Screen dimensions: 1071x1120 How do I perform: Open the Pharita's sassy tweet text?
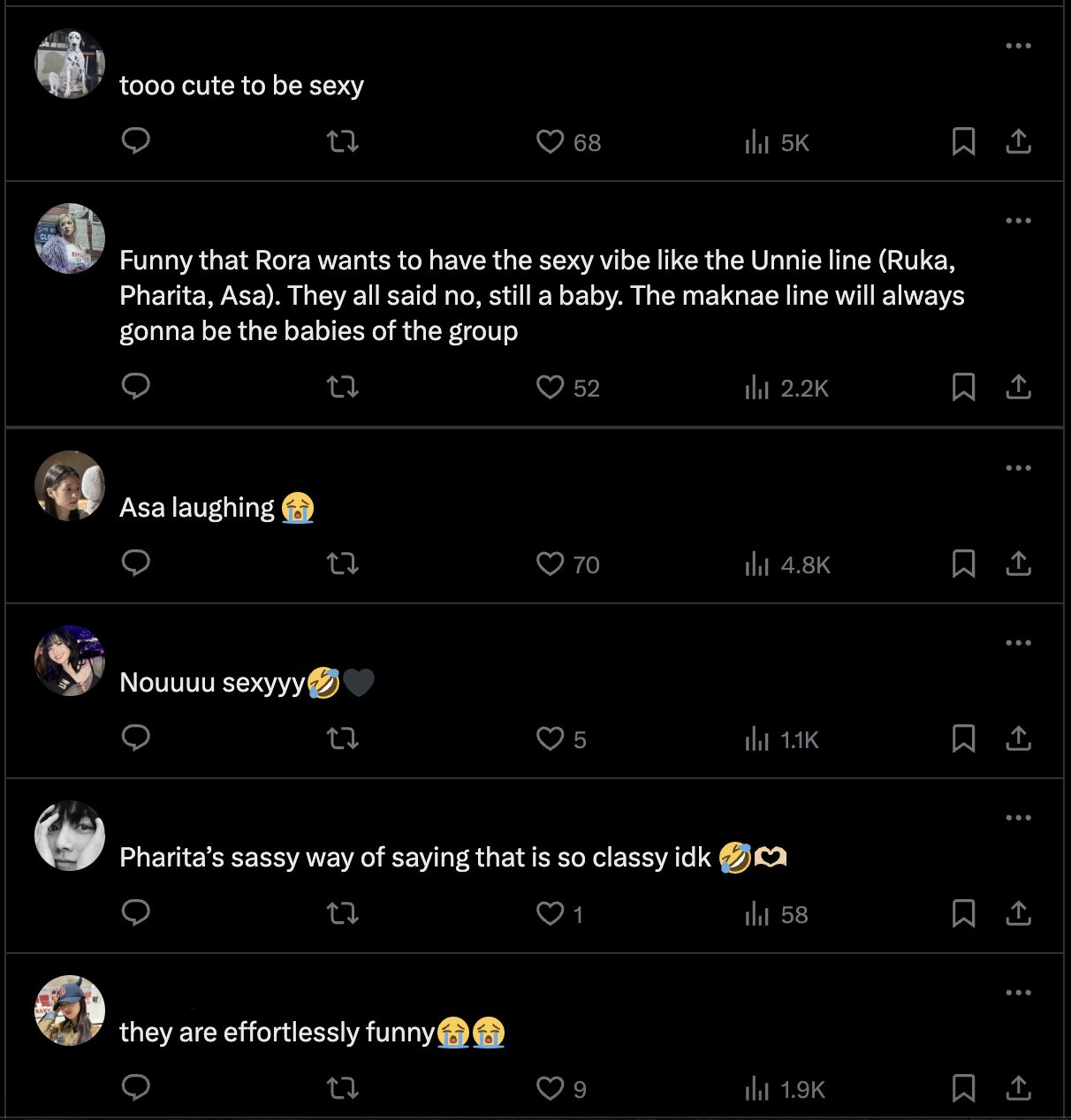415,858
